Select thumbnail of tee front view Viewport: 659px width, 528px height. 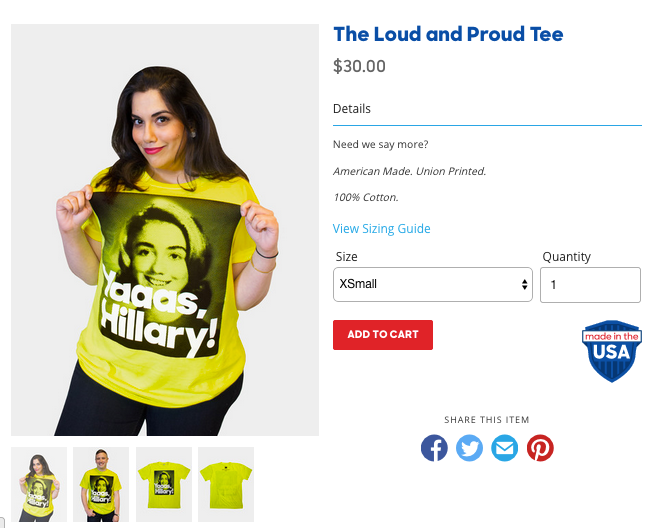[x=164, y=484]
